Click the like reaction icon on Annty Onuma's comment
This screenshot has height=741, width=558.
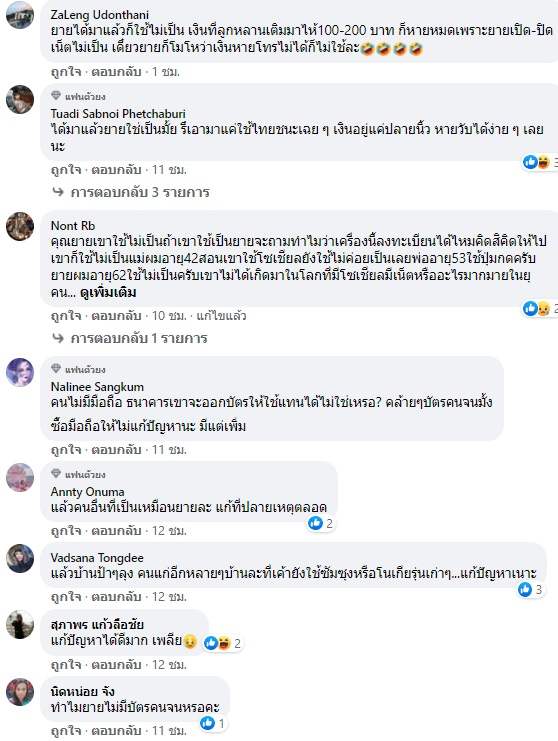pos(315,523)
